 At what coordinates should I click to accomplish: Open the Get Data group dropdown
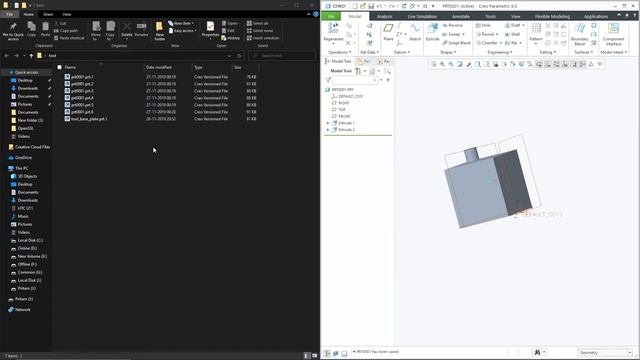[369, 52]
